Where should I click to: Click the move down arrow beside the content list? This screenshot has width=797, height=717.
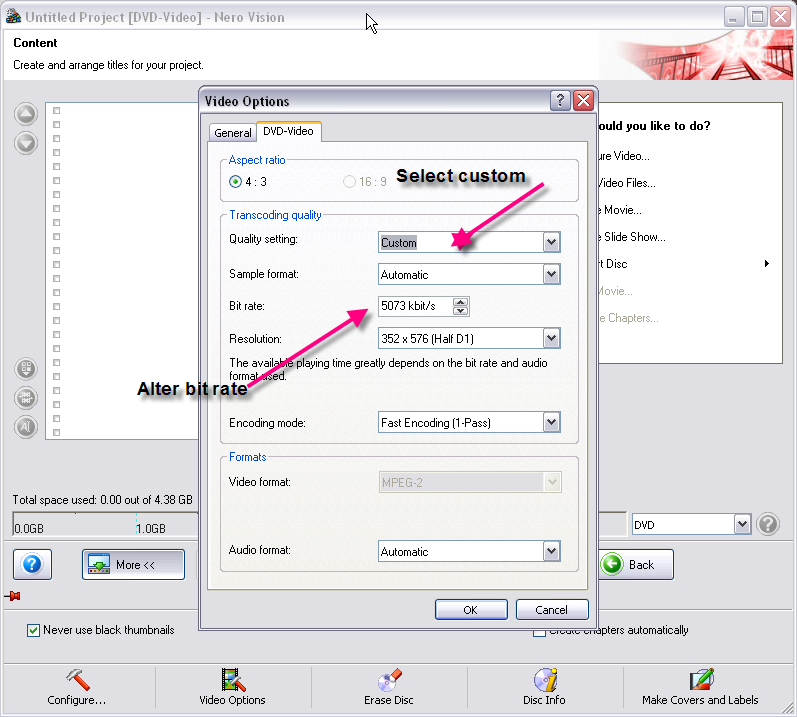coord(26,143)
